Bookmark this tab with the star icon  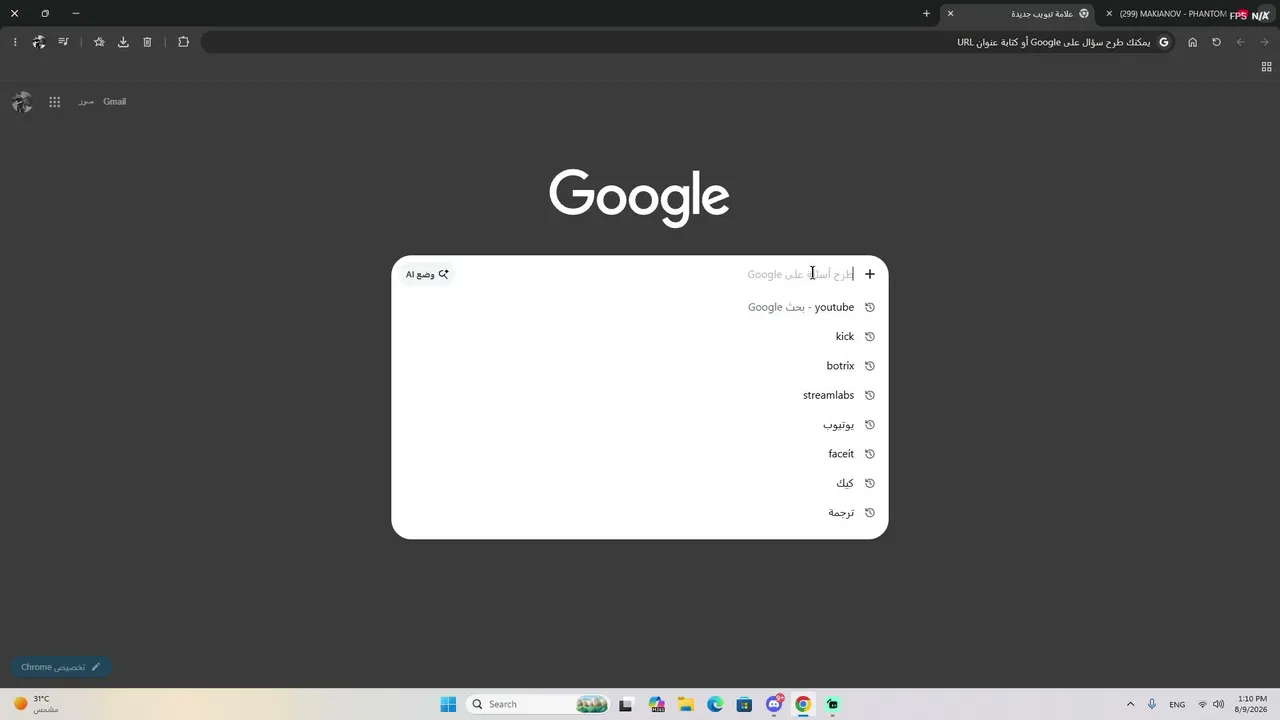pos(99,42)
